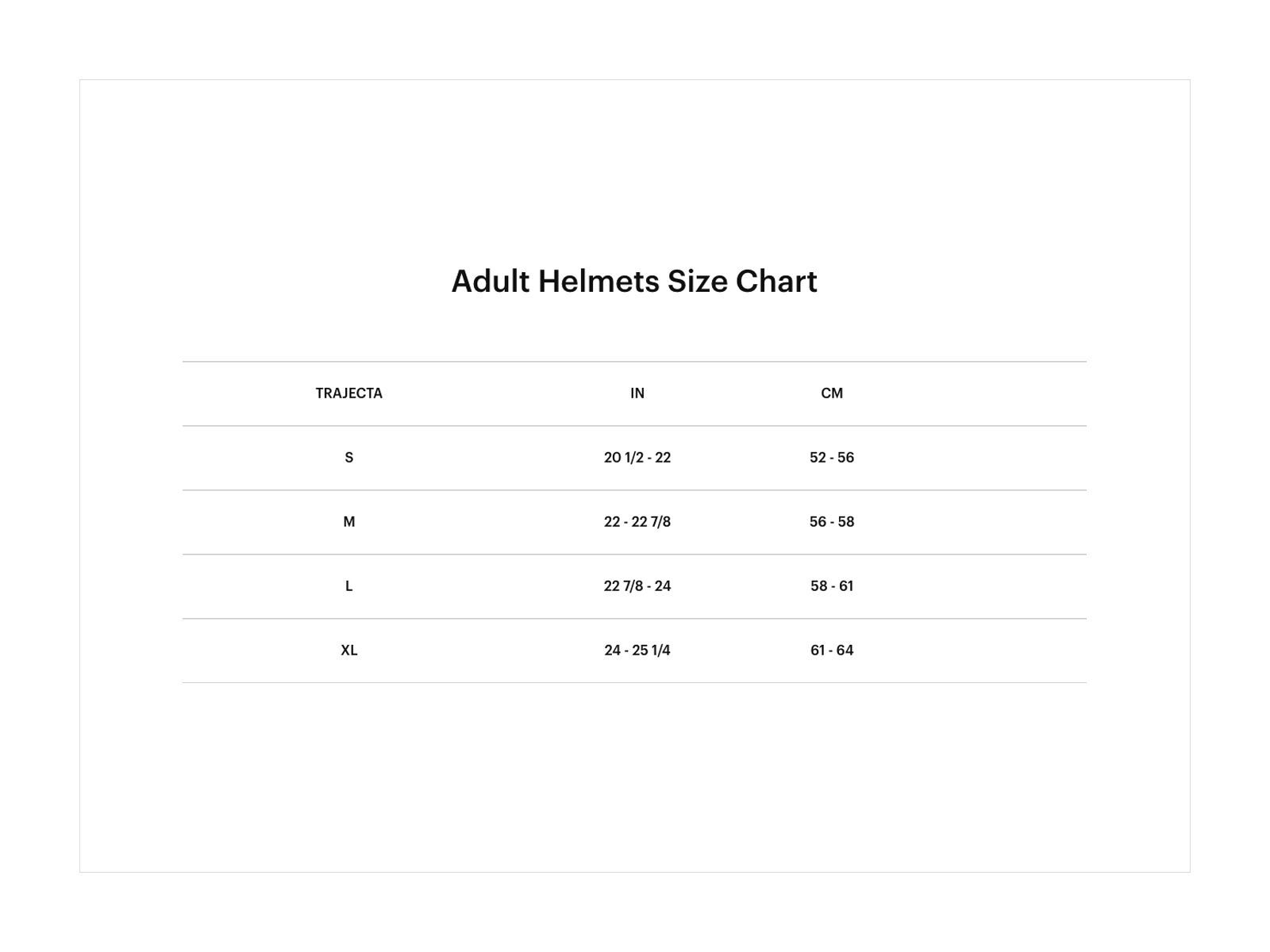Image resolution: width=1270 pixels, height=952 pixels.
Task: Select the 61 - 64 centimeter cell
Action: [832, 651]
